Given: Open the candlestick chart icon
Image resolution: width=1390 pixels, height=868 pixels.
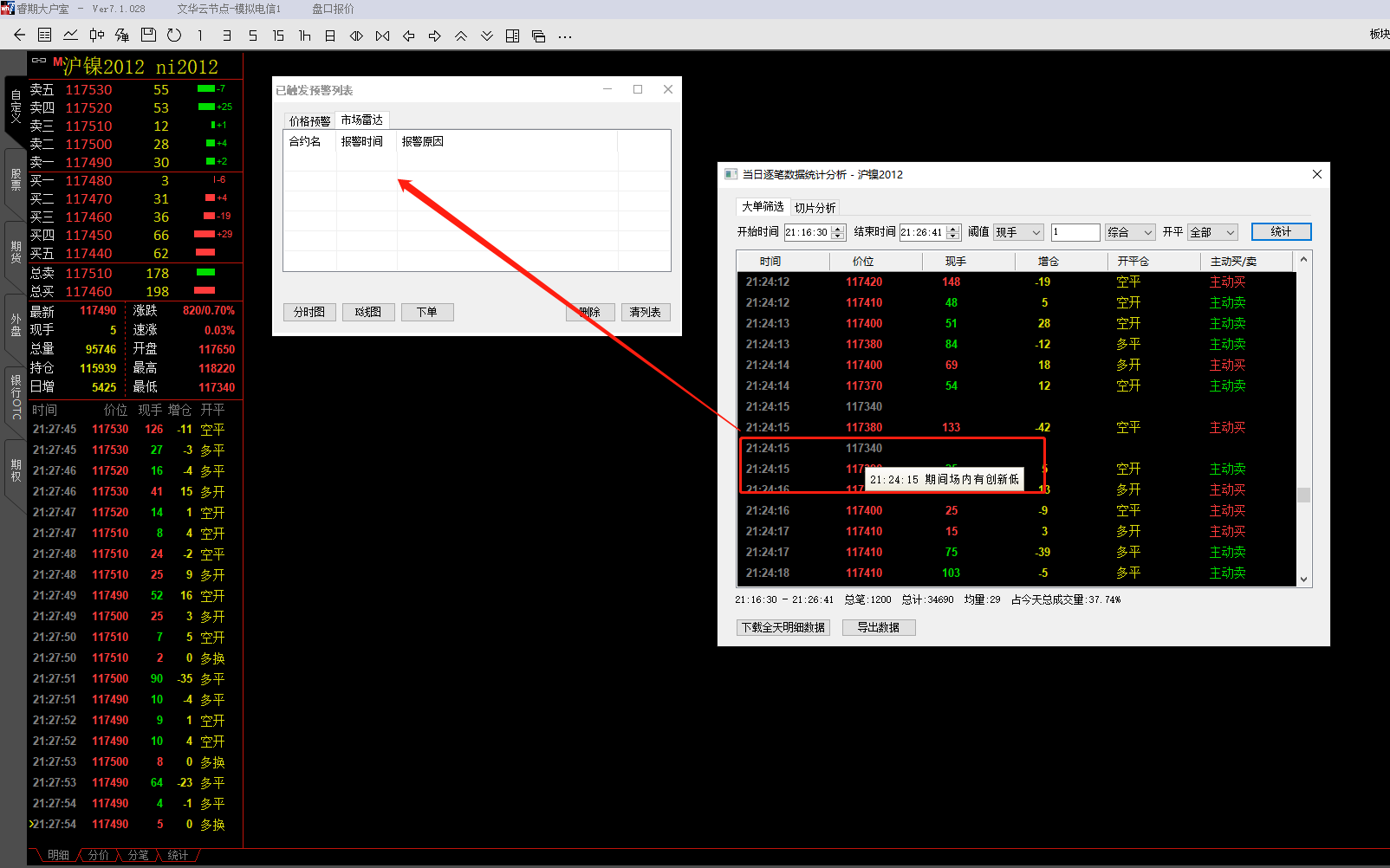Looking at the screenshot, I should 96,36.
